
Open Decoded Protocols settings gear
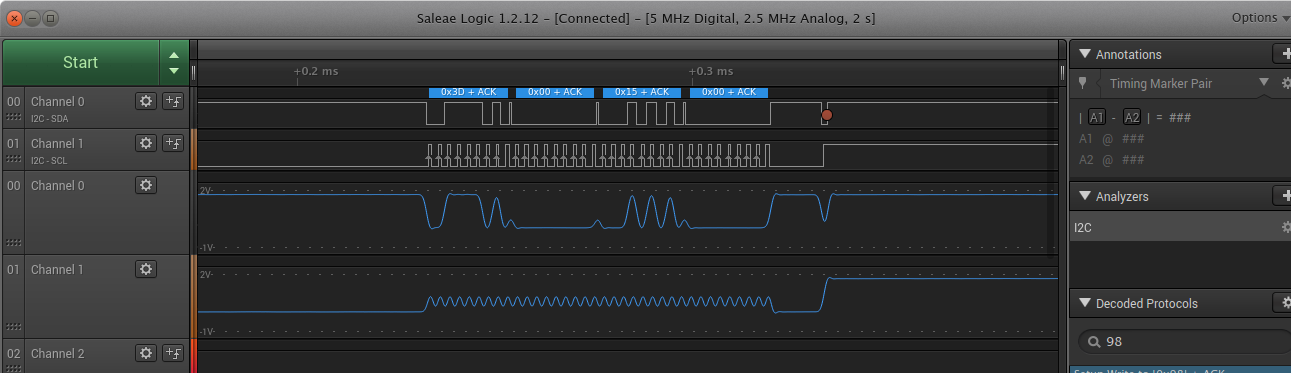1282,303
